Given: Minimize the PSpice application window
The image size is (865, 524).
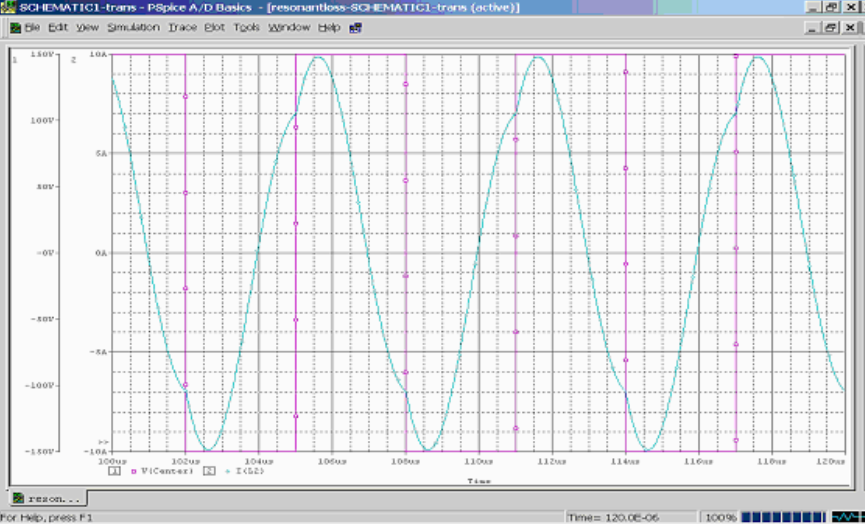Looking at the screenshot, I should (813, 7).
